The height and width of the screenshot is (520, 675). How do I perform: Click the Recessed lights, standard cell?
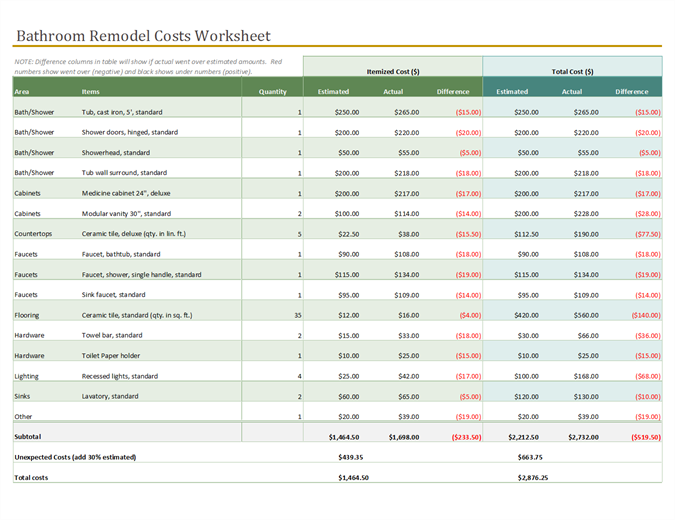coord(120,376)
